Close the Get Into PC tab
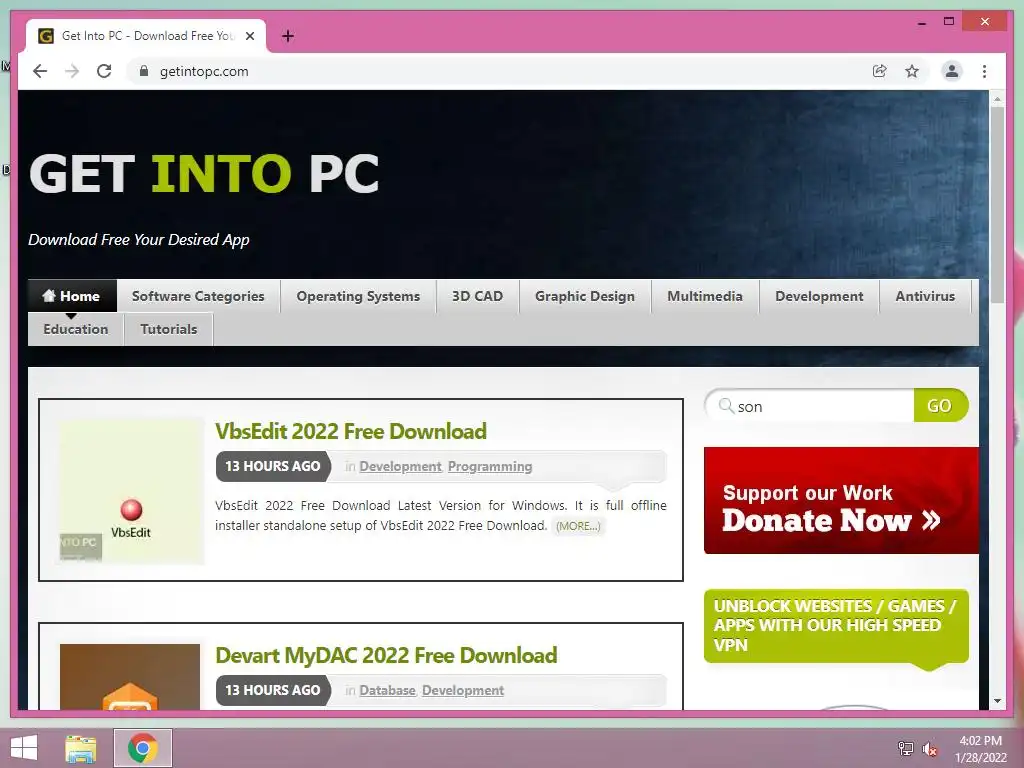 [x=249, y=36]
